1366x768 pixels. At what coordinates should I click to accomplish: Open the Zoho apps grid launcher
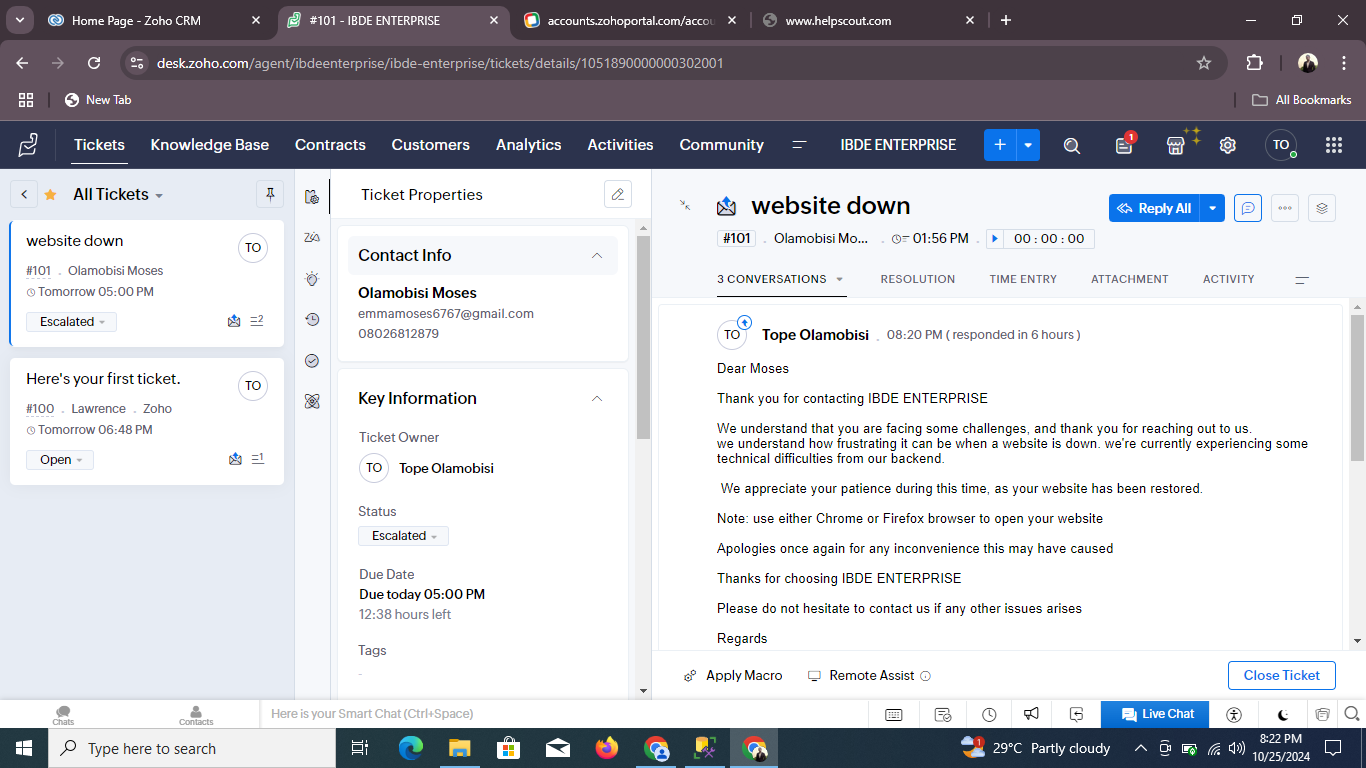point(1333,145)
